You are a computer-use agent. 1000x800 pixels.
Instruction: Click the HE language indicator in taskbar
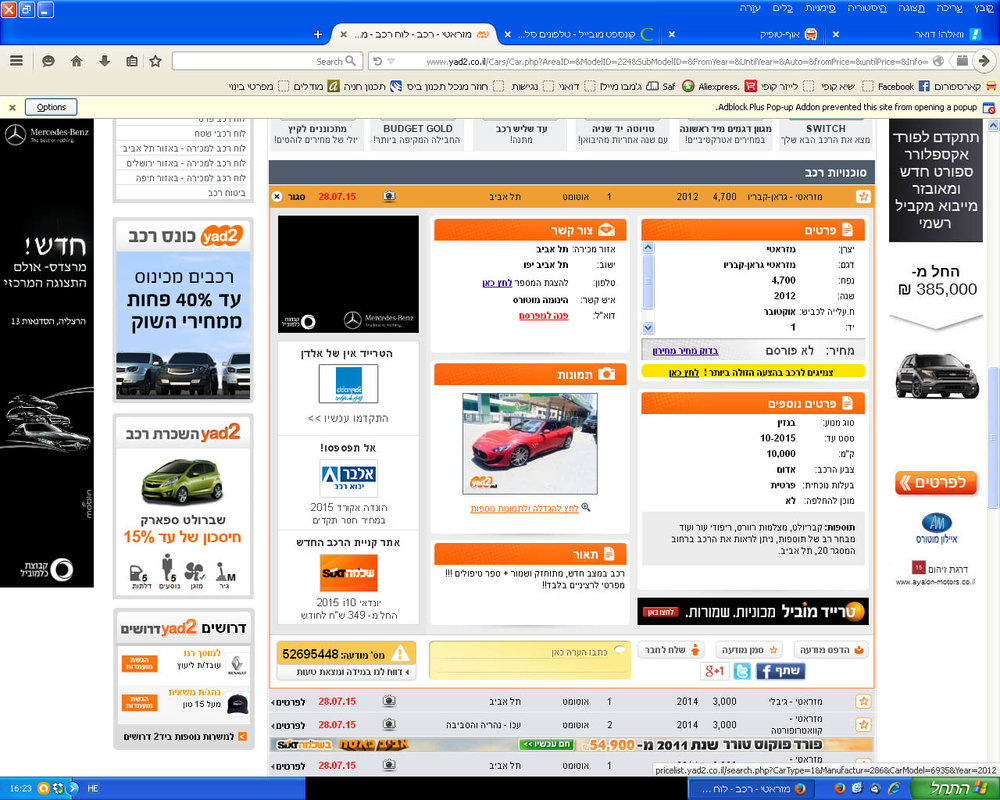coord(92,789)
